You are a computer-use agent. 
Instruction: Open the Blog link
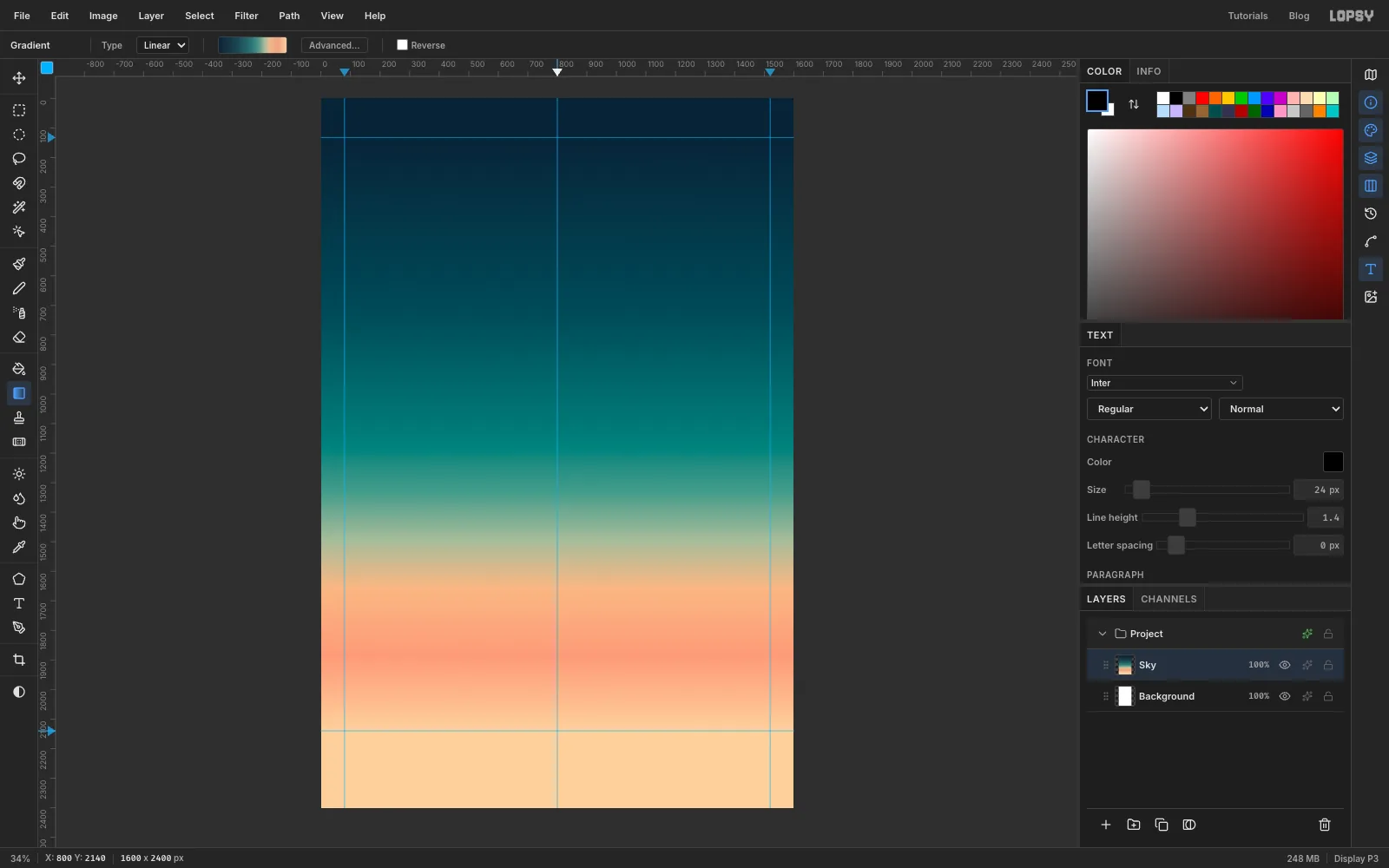tap(1299, 16)
